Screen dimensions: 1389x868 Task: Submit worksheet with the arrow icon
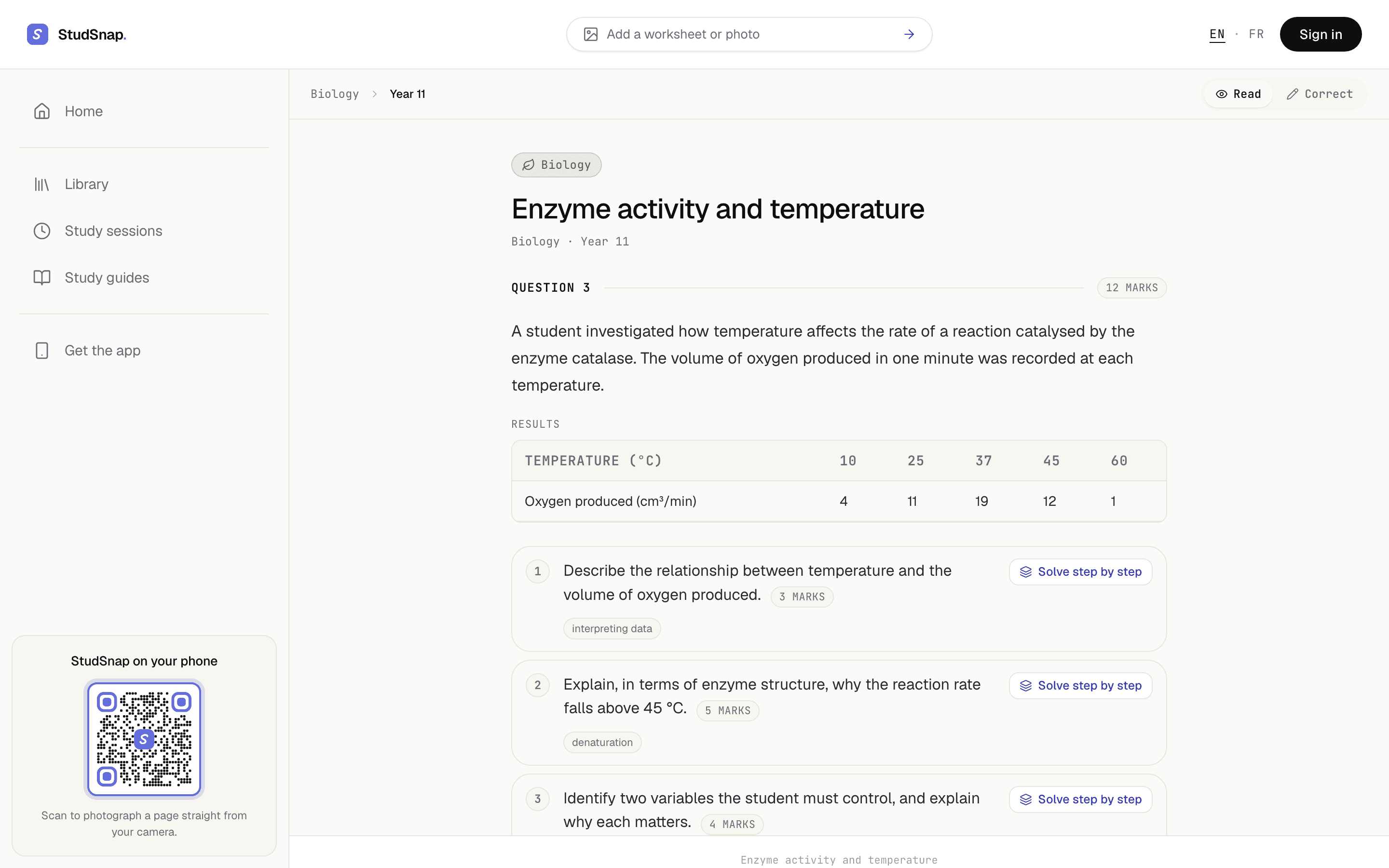pos(909,34)
